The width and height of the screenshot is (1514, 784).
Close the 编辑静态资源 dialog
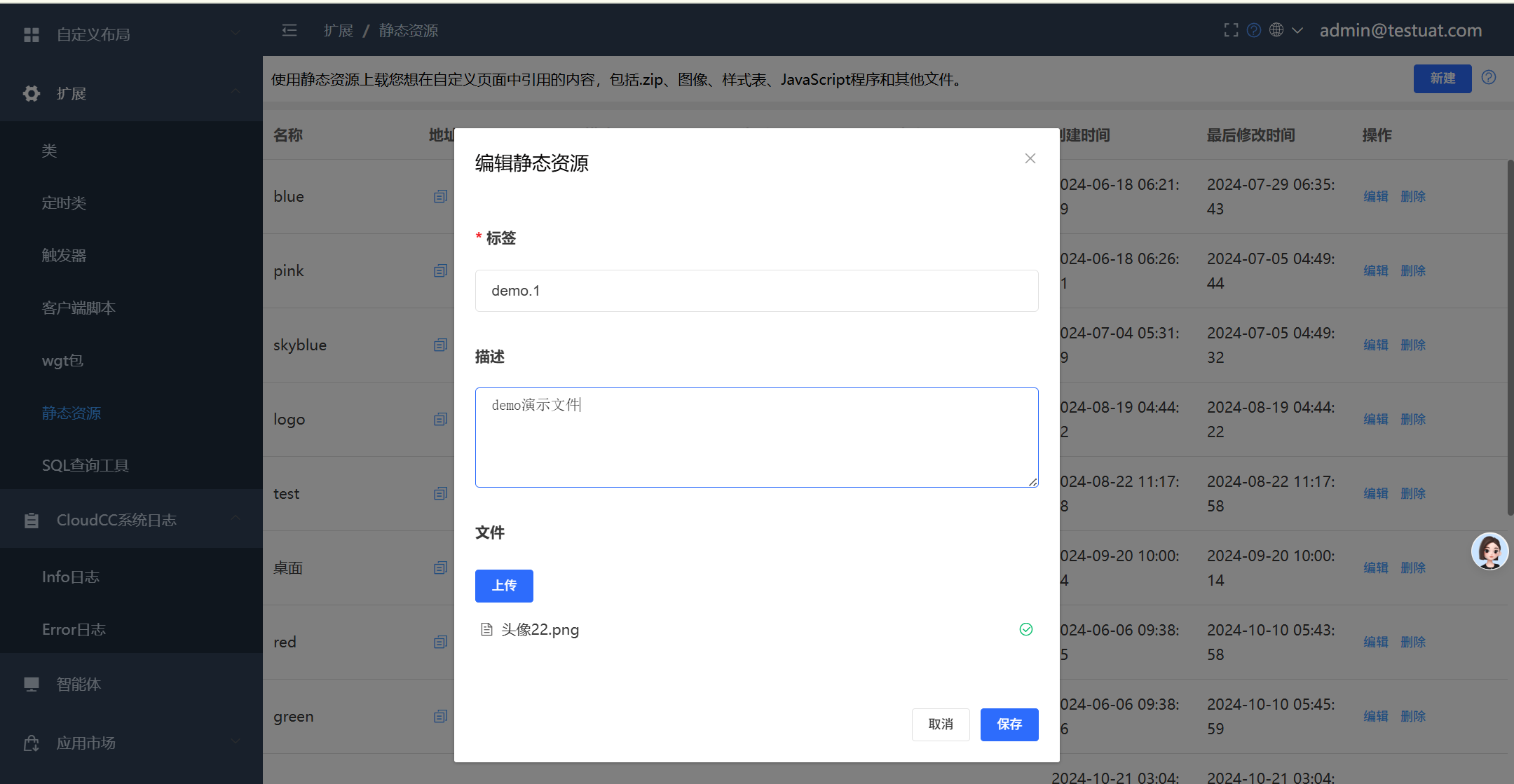tap(1030, 158)
